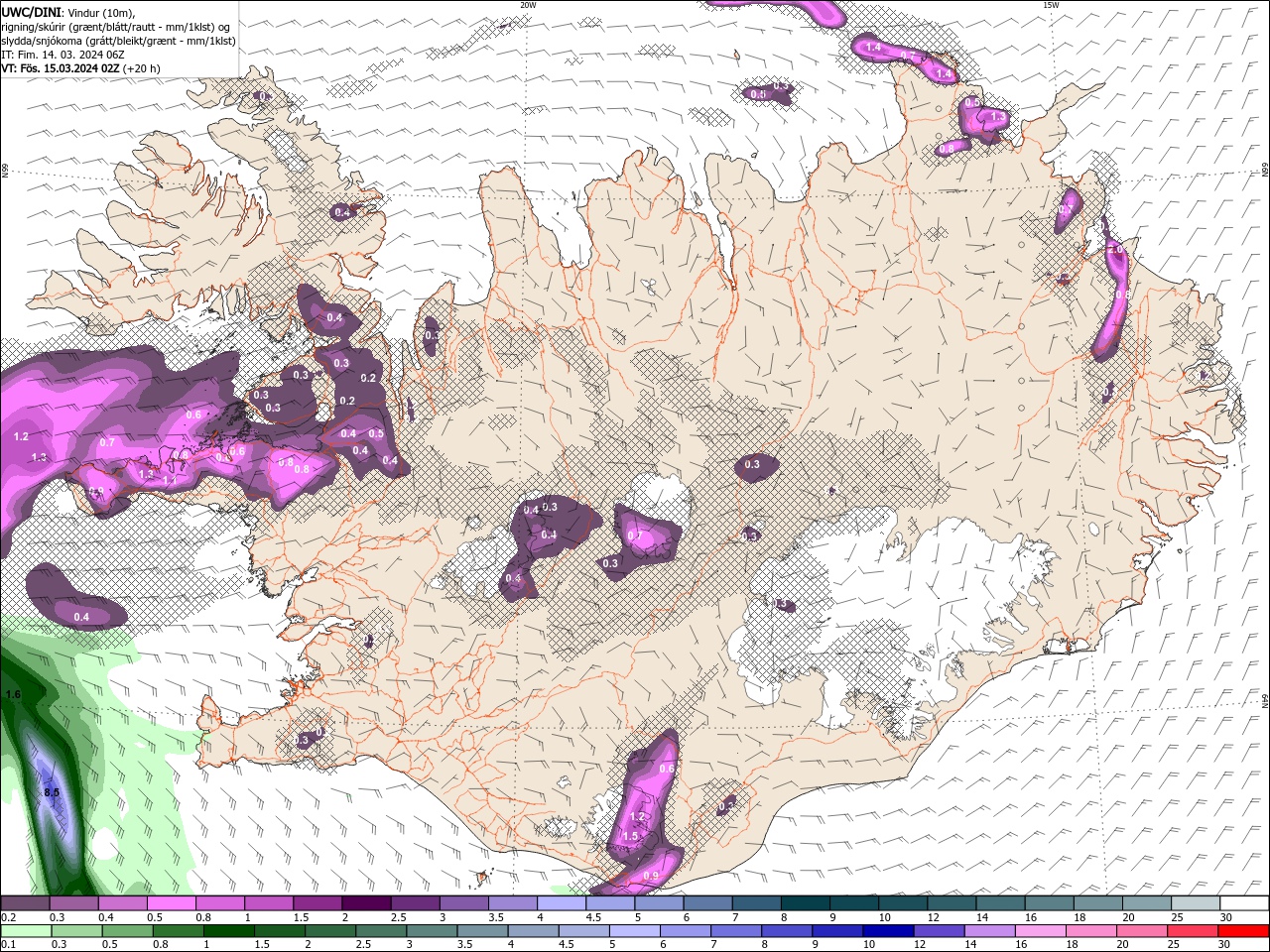Screen dimensions: 1270x952
Task: Click the UWC/DINI title in the header box
Action: point(31,12)
